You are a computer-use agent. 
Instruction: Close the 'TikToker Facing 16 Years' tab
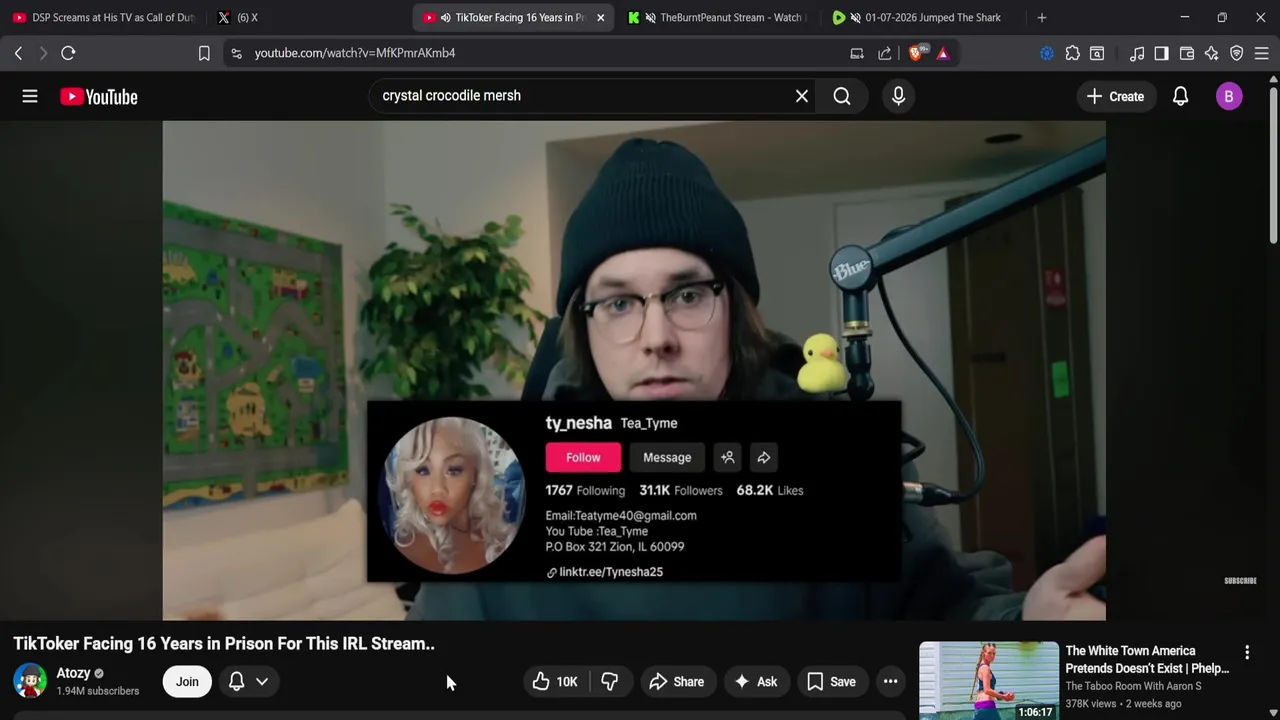(600, 17)
